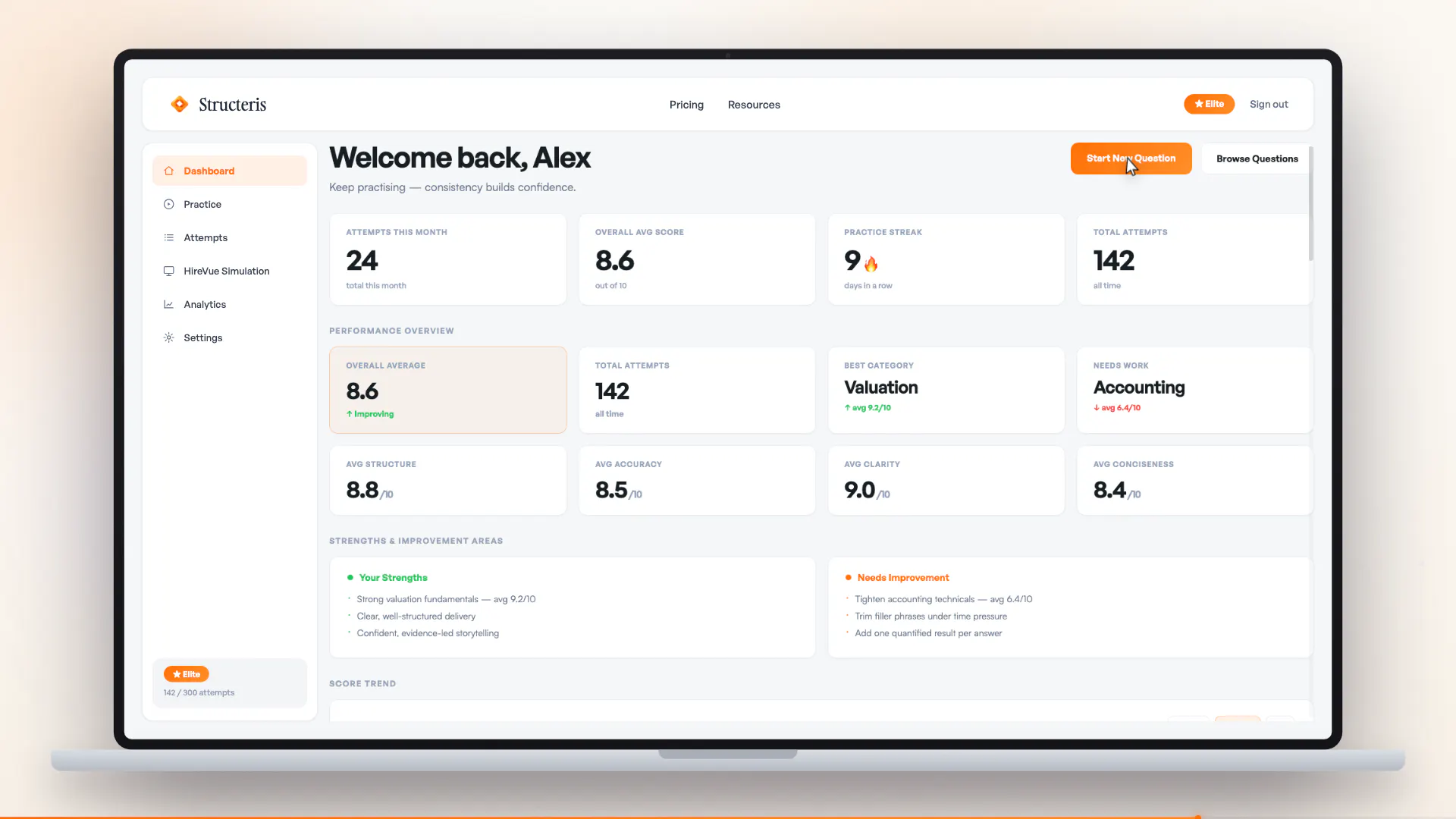
Task: Open Settings in the sidebar
Action: click(x=230, y=337)
